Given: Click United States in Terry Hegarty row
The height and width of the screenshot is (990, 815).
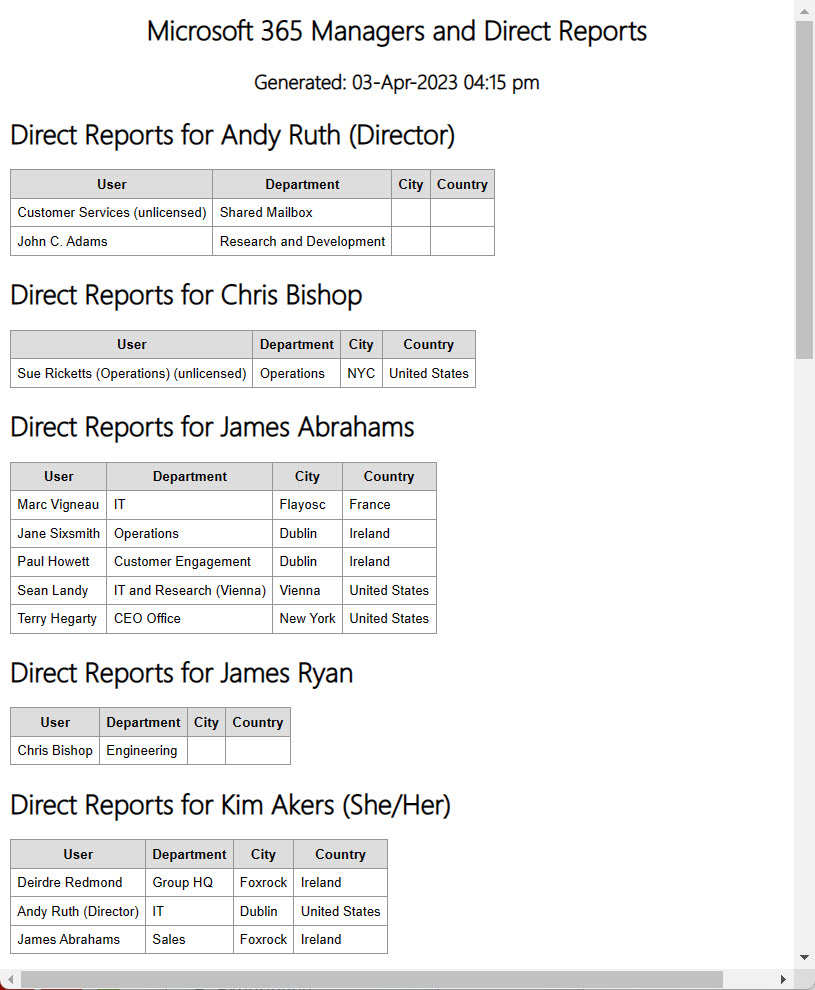Looking at the screenshot, I should pos(390,619).
